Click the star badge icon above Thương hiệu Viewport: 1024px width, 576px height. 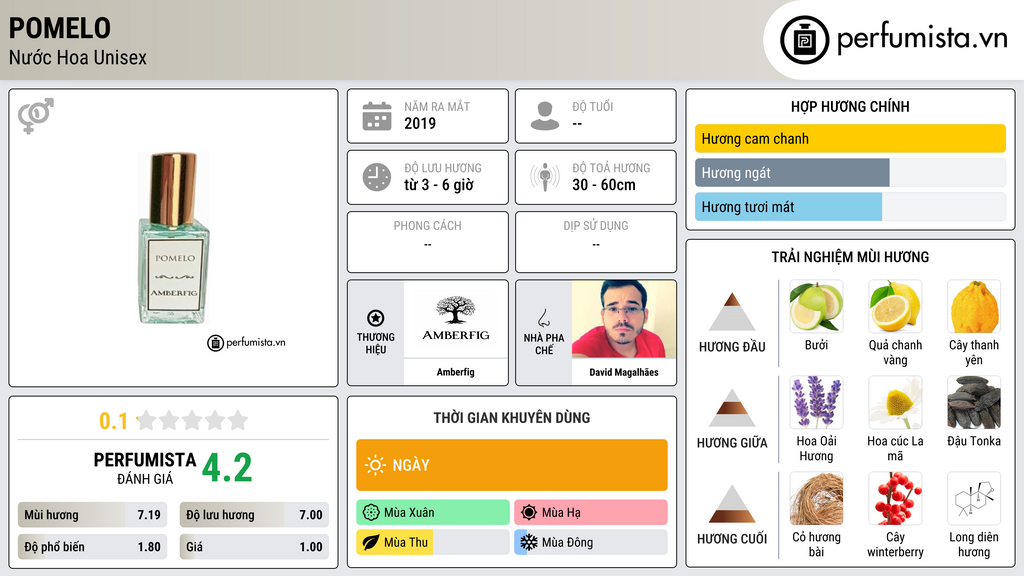376,318
